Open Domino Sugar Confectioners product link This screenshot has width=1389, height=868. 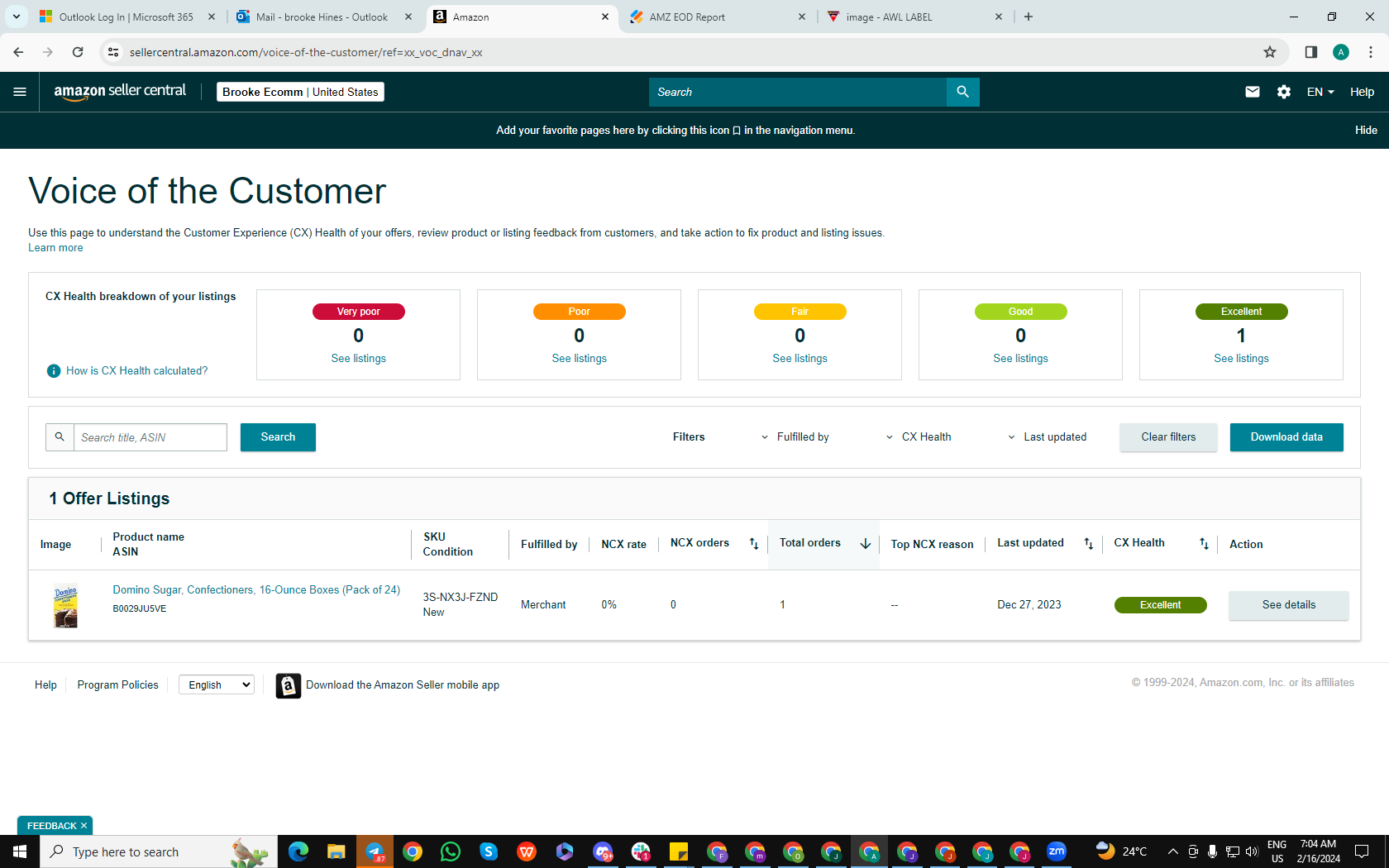click(x=256, y=590)
